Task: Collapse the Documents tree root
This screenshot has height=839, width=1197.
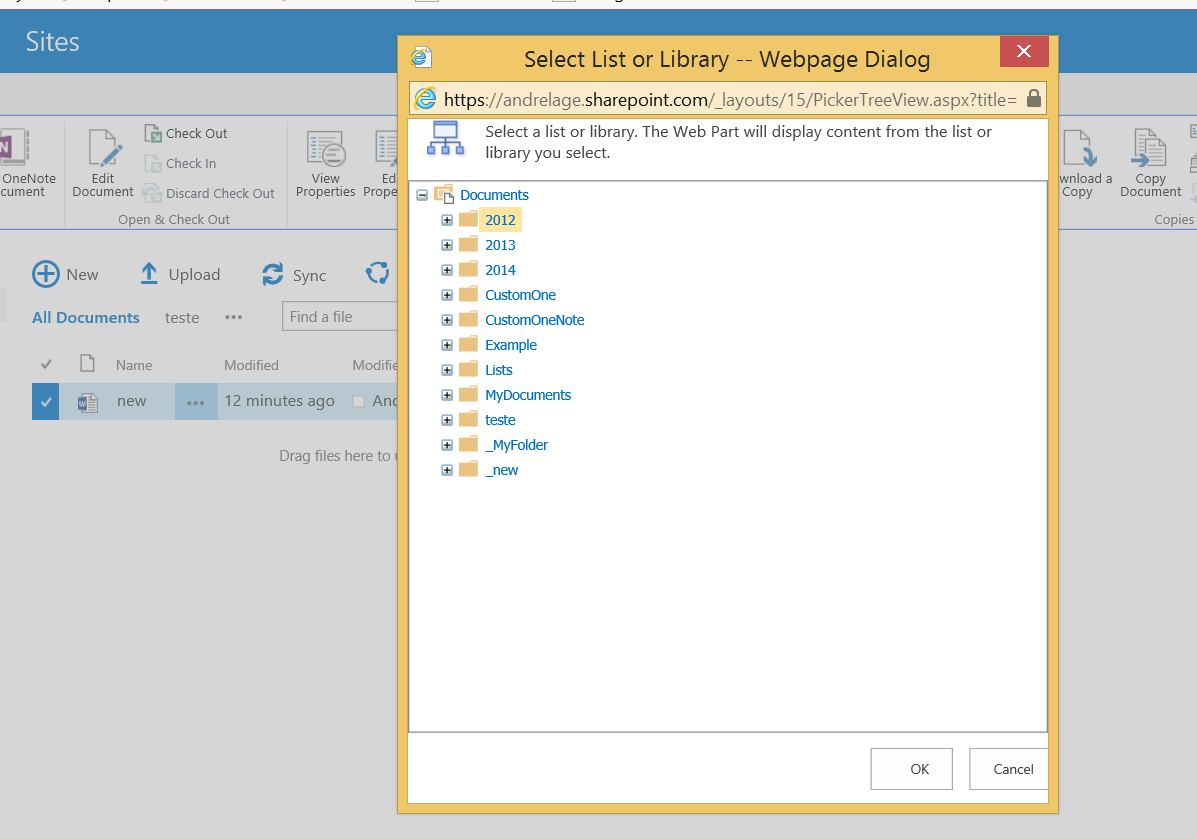Action: point(422,195)
